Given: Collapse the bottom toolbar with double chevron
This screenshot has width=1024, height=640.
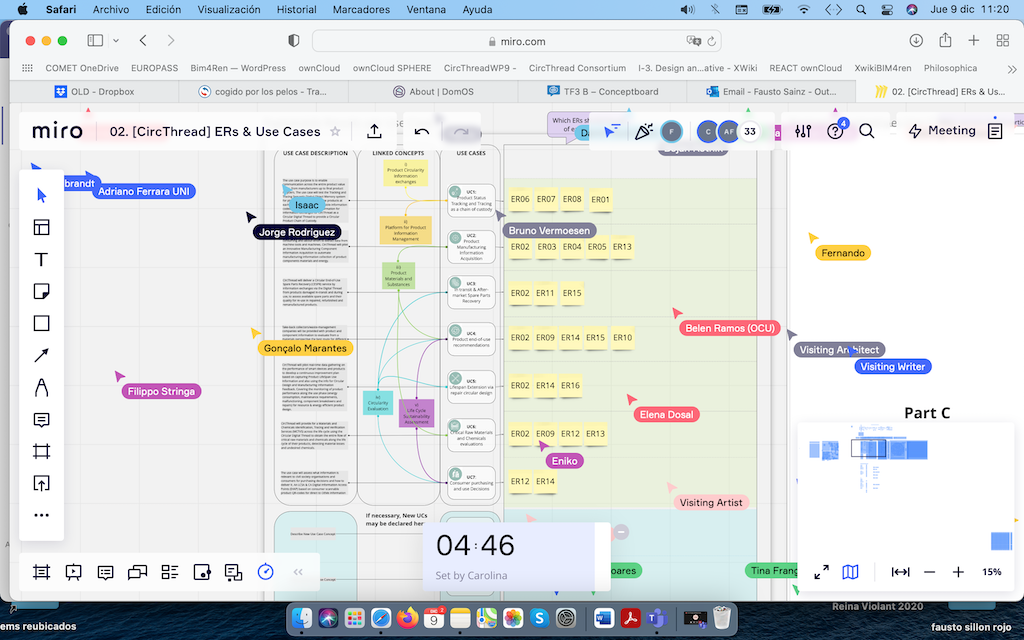Looking at the screenshot, I should 298,572.
